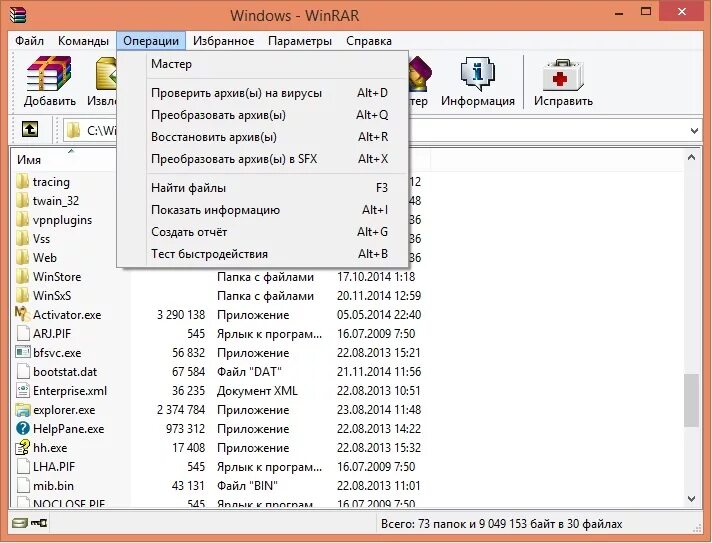Click size value 2 374 784
The image size is (712, 543).
tap(181, 410)
